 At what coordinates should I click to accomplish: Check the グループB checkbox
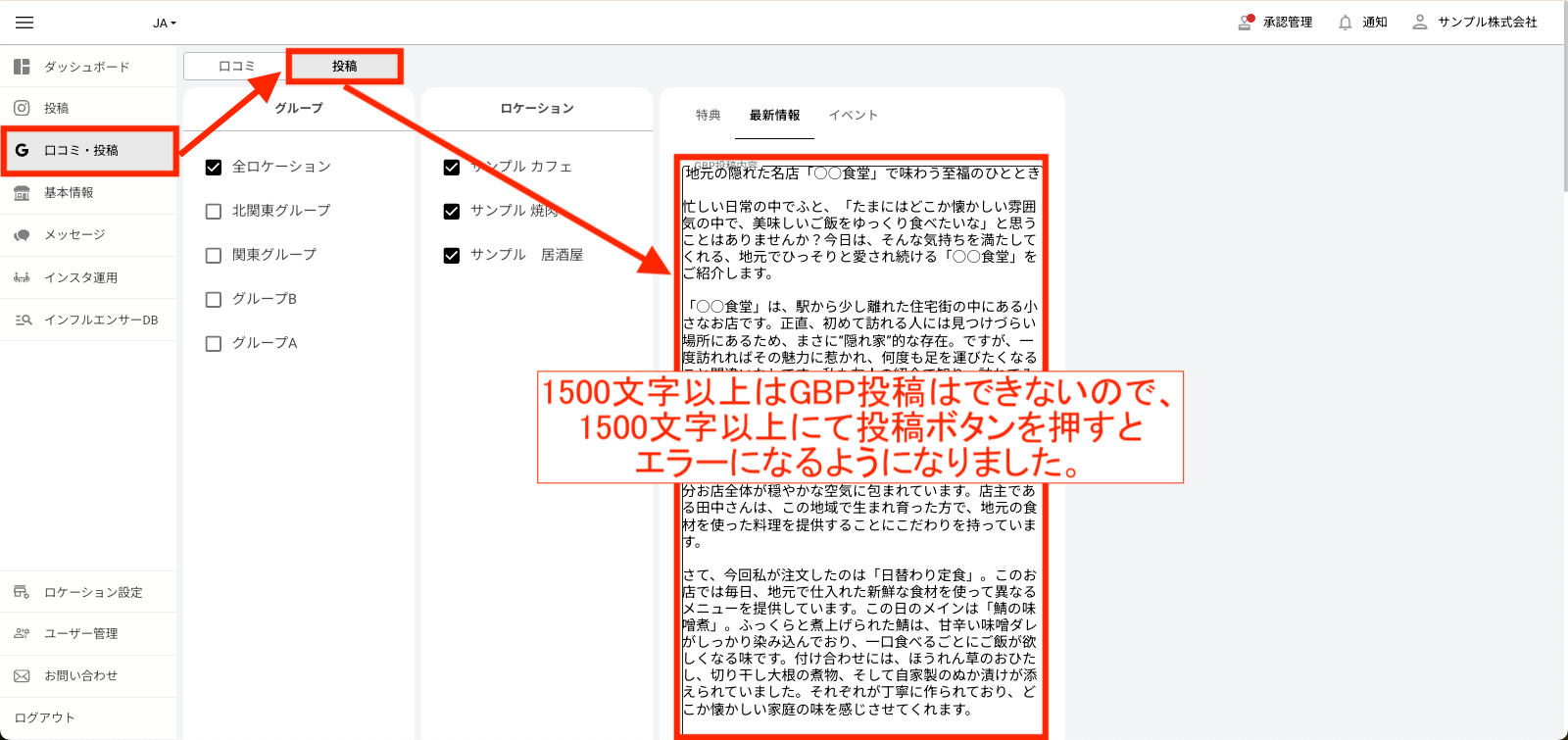point(214,300)
